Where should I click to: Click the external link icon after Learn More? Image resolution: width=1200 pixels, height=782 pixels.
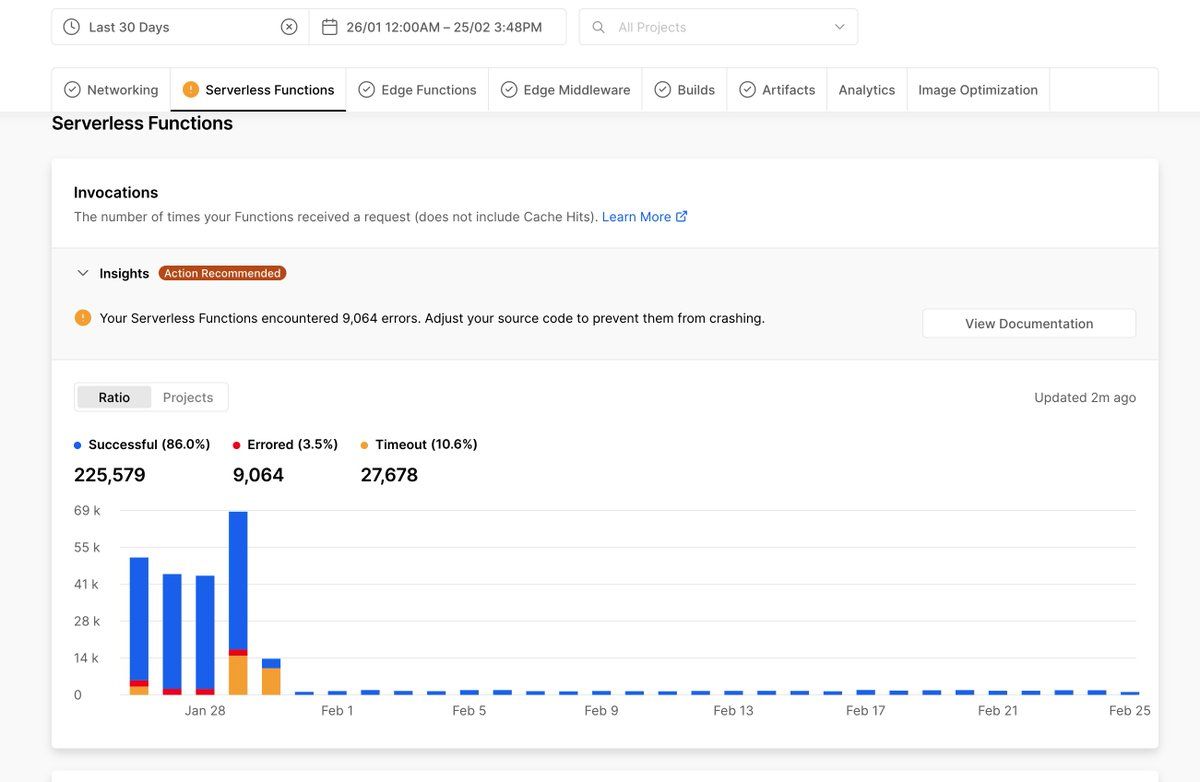coord(682,216)
